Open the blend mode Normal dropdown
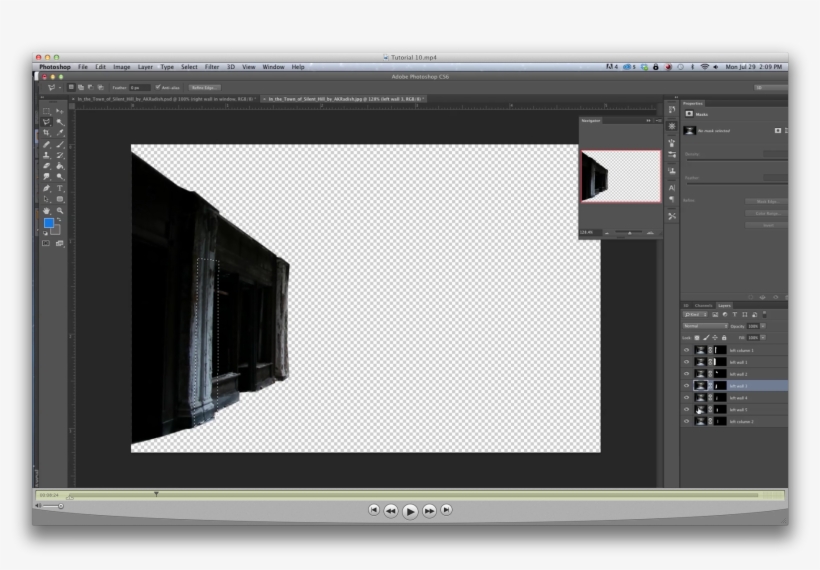The image size is (820, 570). (705, 326)
